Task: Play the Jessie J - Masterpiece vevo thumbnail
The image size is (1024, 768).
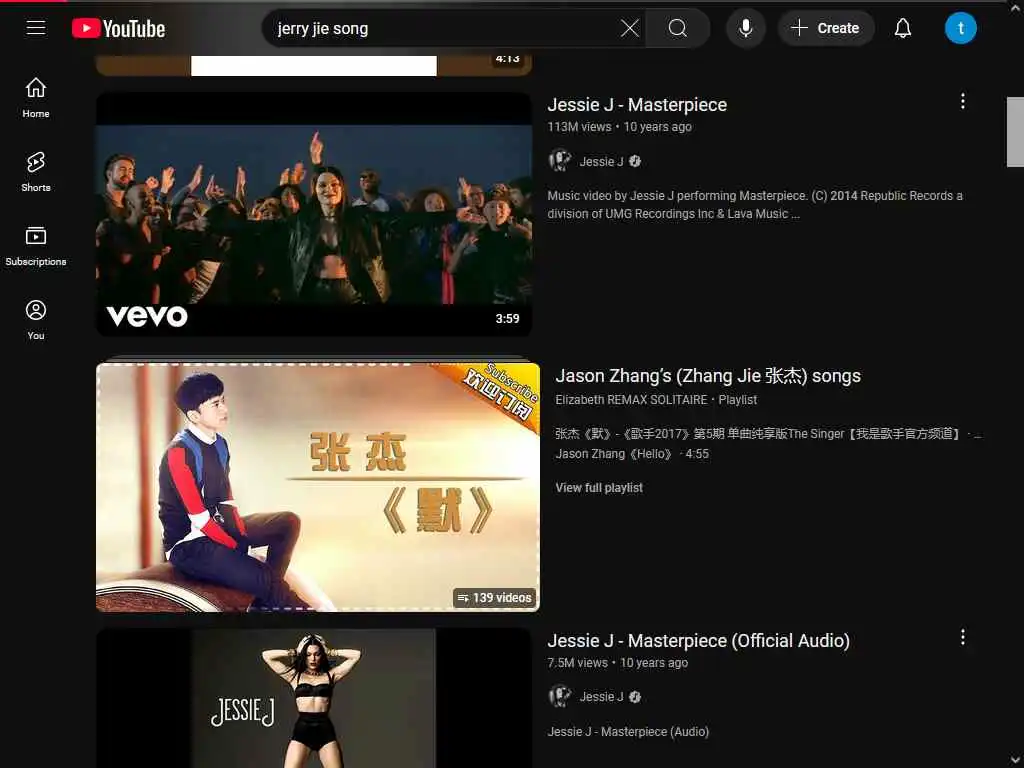Action: (314, 214)
